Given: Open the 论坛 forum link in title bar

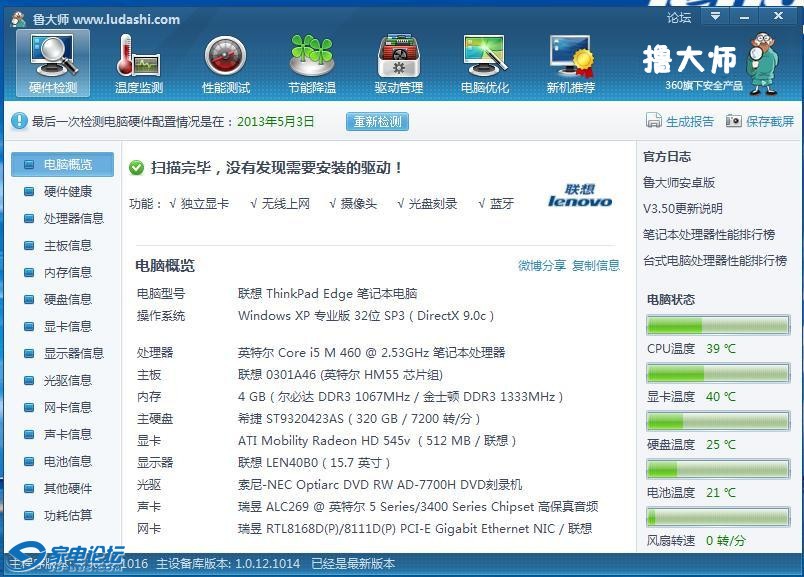Looking at the screenshot, I should click(679, 17).
